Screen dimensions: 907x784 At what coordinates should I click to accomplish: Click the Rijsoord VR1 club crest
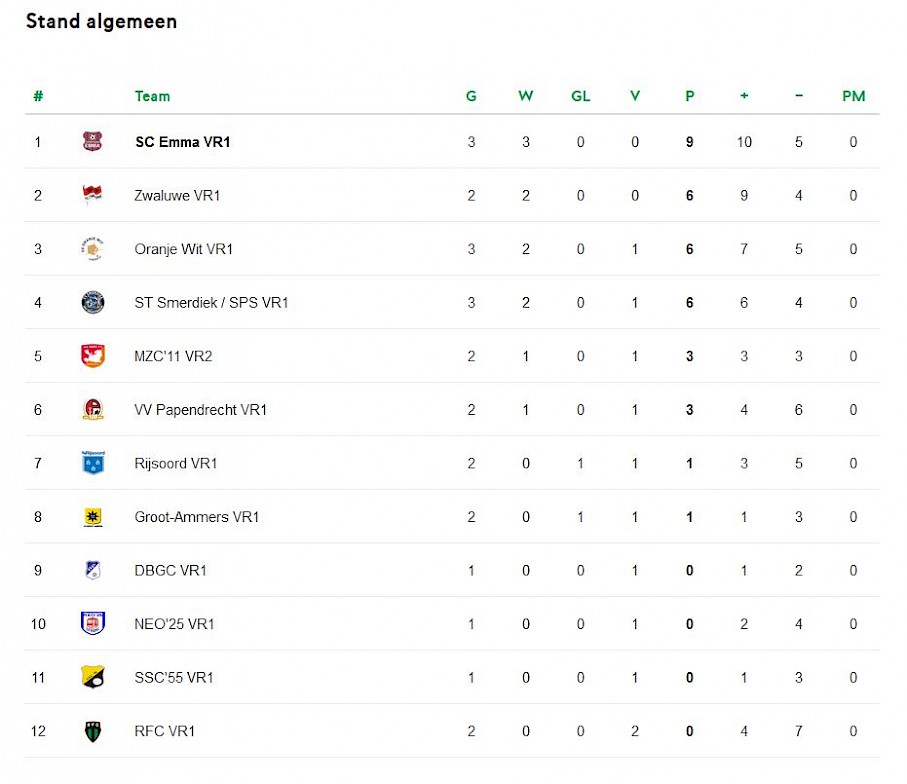pos(92,463)
